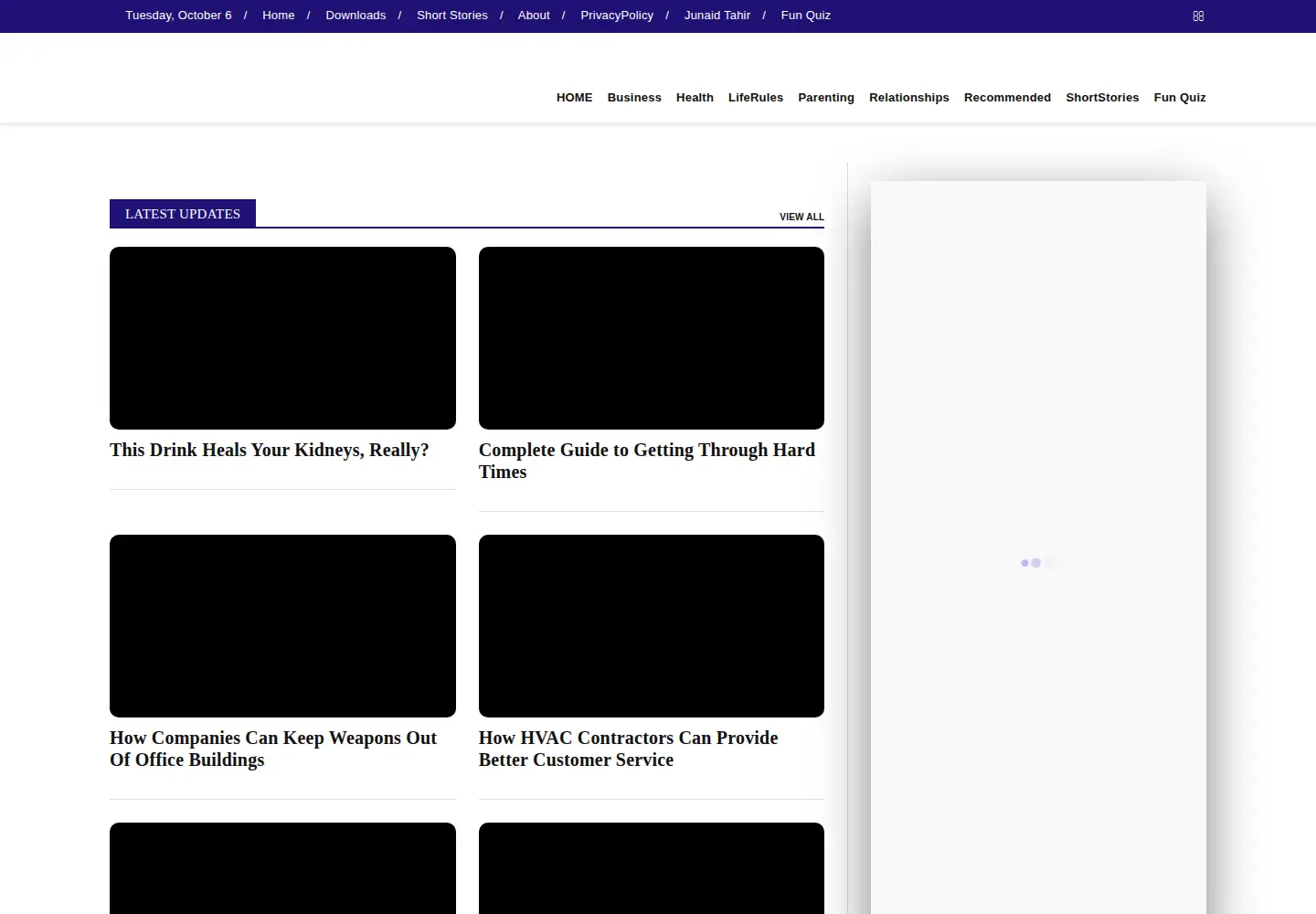Click the LATEST UPDATES heading tab
The image size is (1316, 914).
[183, 214]
